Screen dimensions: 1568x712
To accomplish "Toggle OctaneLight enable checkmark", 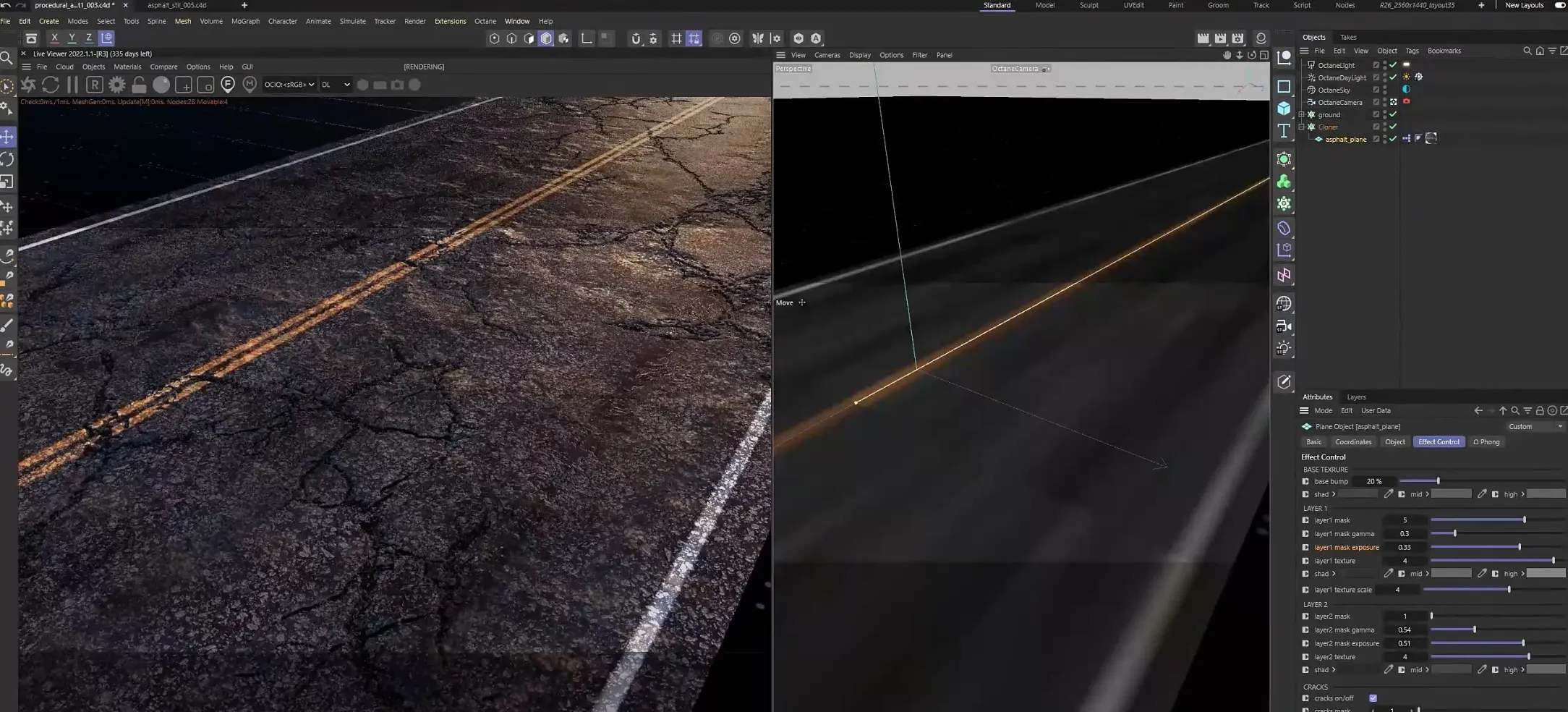I will point(1393,65).
